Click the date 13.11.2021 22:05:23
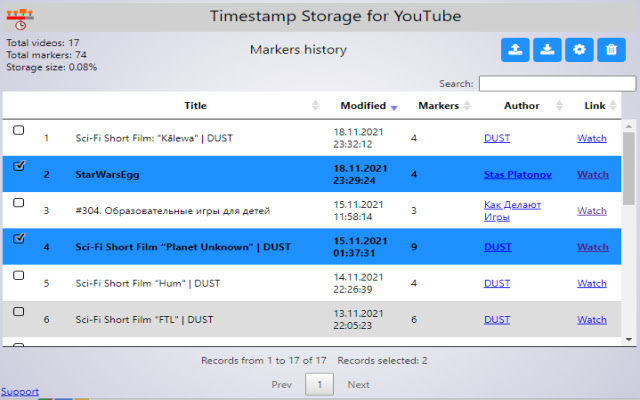The height and width of the screenshot is (400, 640). point(358,320)
